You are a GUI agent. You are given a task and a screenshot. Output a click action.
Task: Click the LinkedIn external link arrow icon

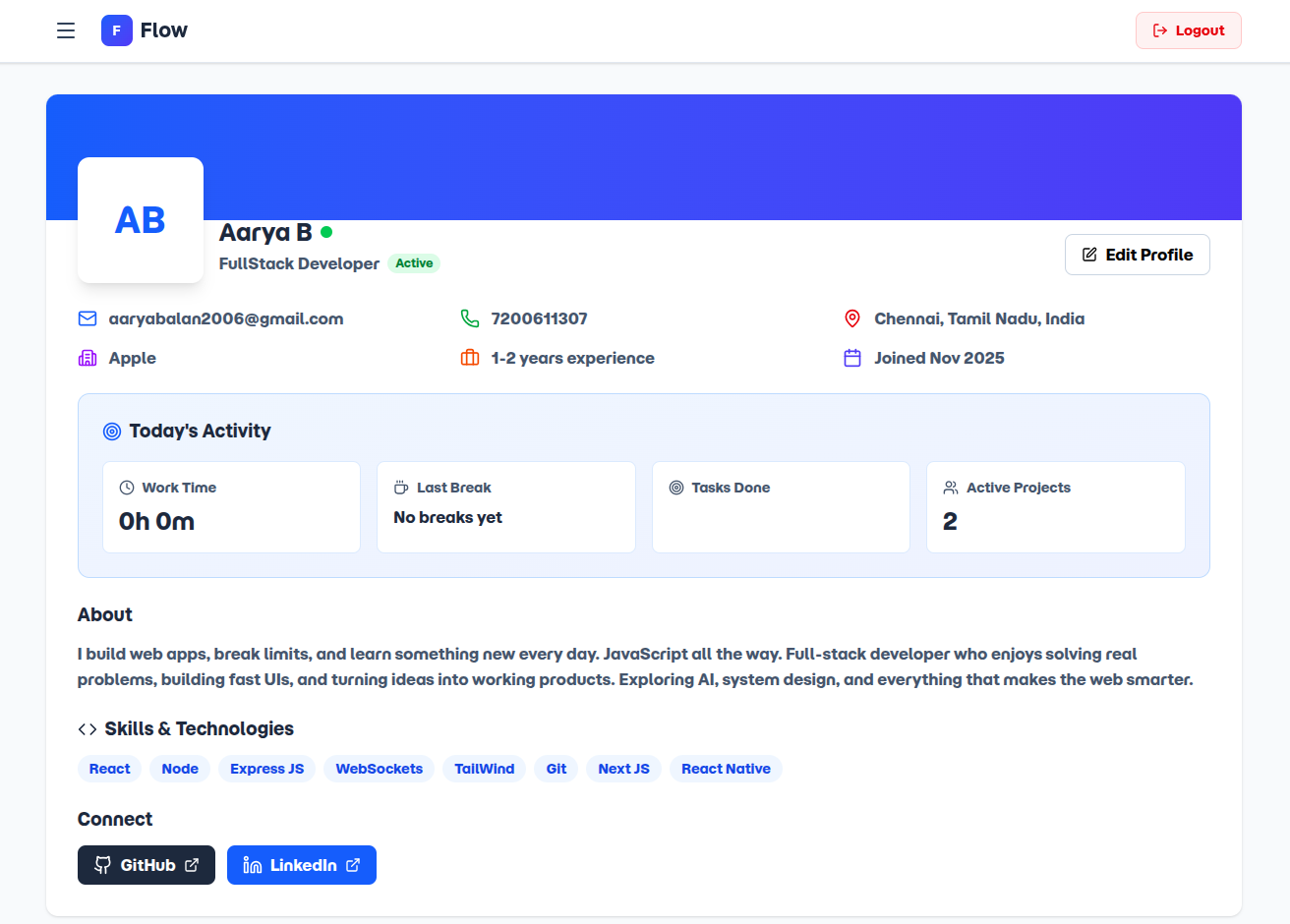(x=353, y=865)
